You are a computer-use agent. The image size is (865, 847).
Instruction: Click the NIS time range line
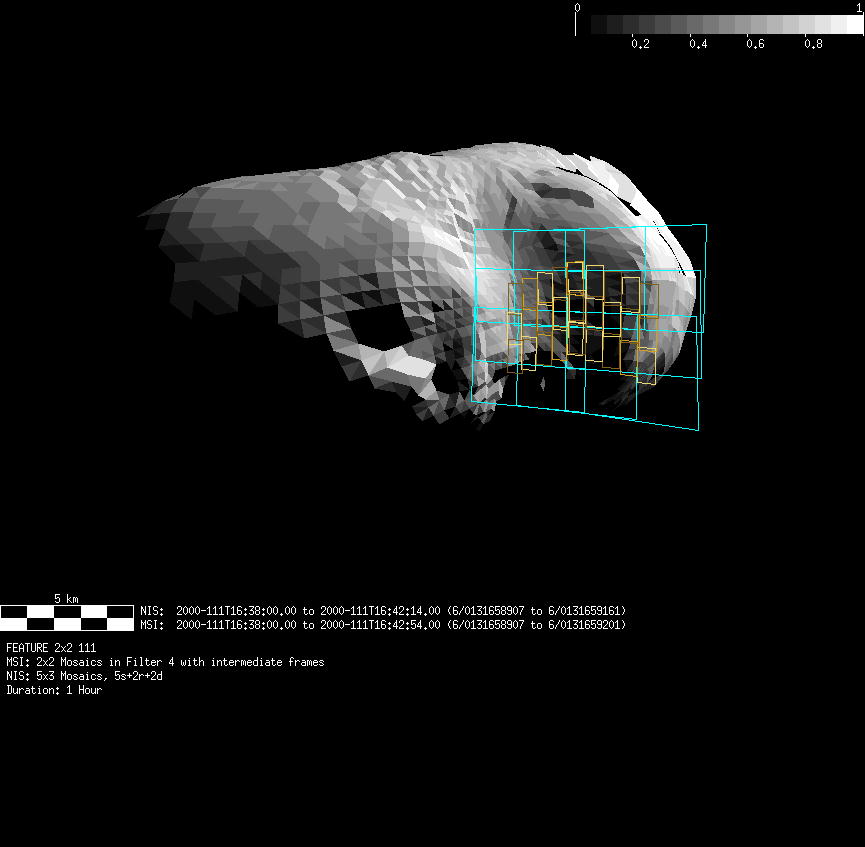click(383, 611)
